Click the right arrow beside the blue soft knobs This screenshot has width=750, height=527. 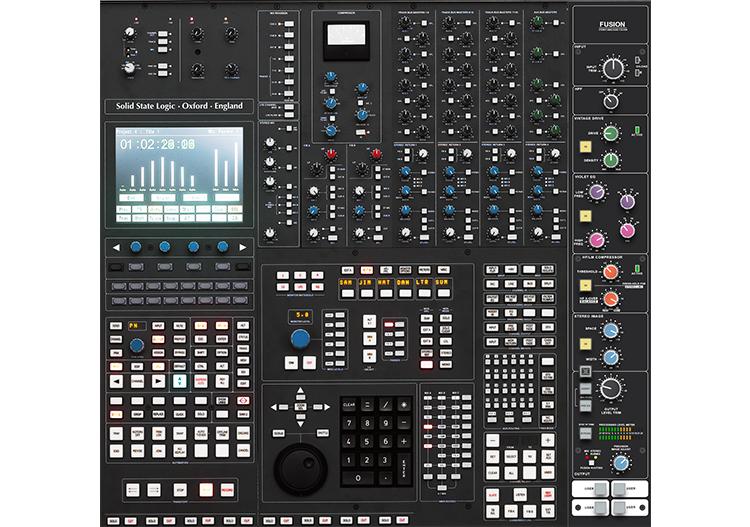pos(243,247)
